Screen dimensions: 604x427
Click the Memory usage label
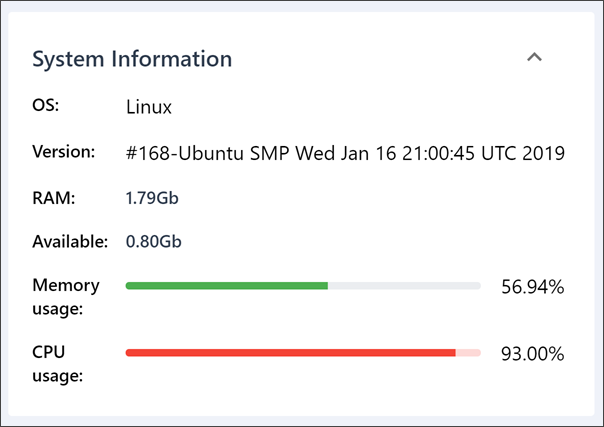pos(66,296)
